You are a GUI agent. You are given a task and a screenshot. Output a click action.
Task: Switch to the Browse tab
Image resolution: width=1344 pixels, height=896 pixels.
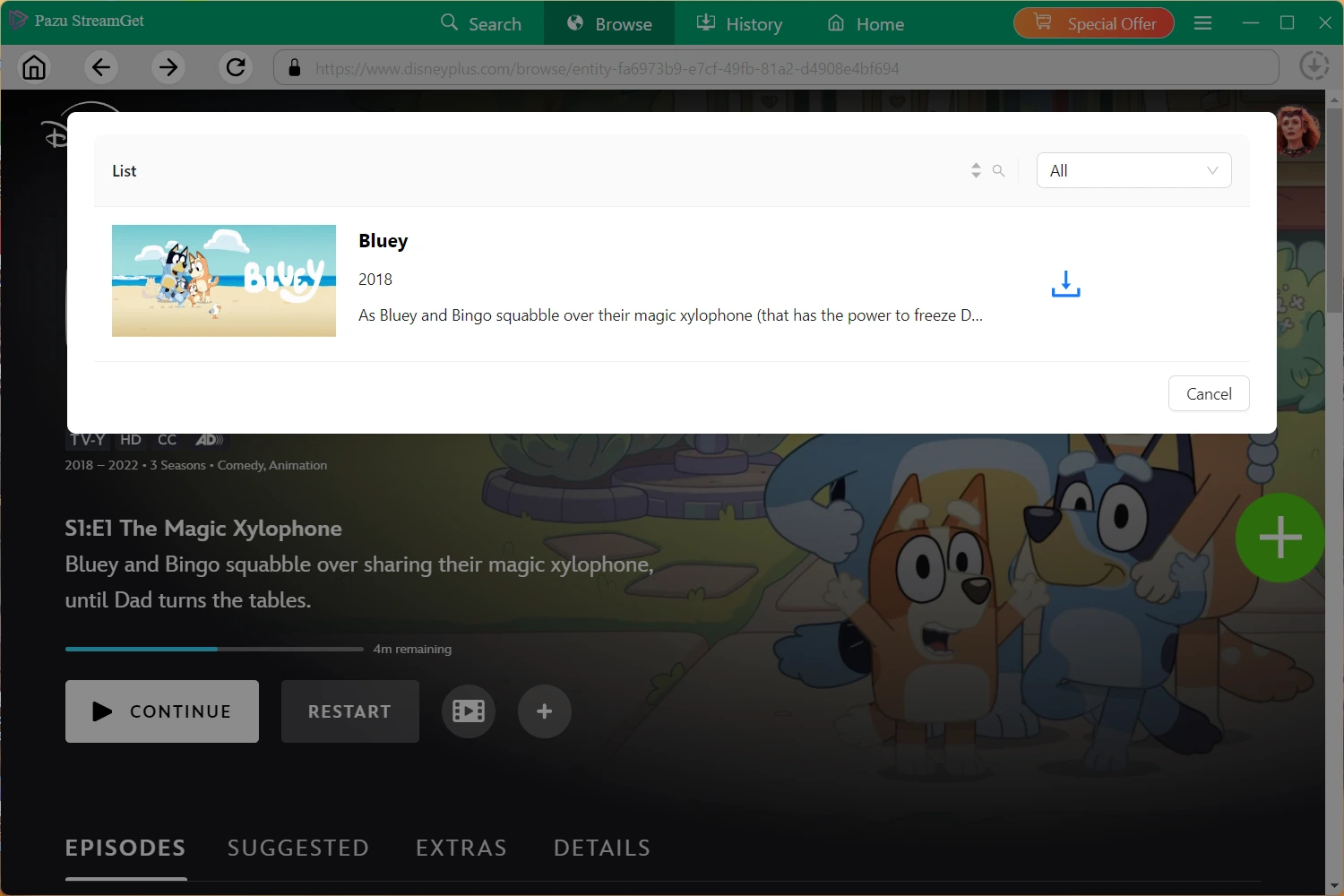(609, 23)
